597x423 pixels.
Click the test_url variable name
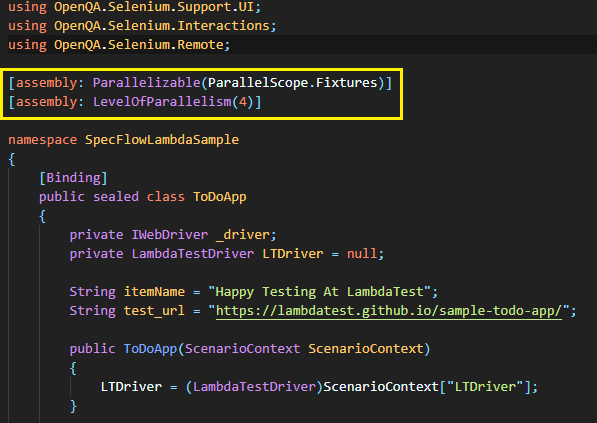point(154,311)
